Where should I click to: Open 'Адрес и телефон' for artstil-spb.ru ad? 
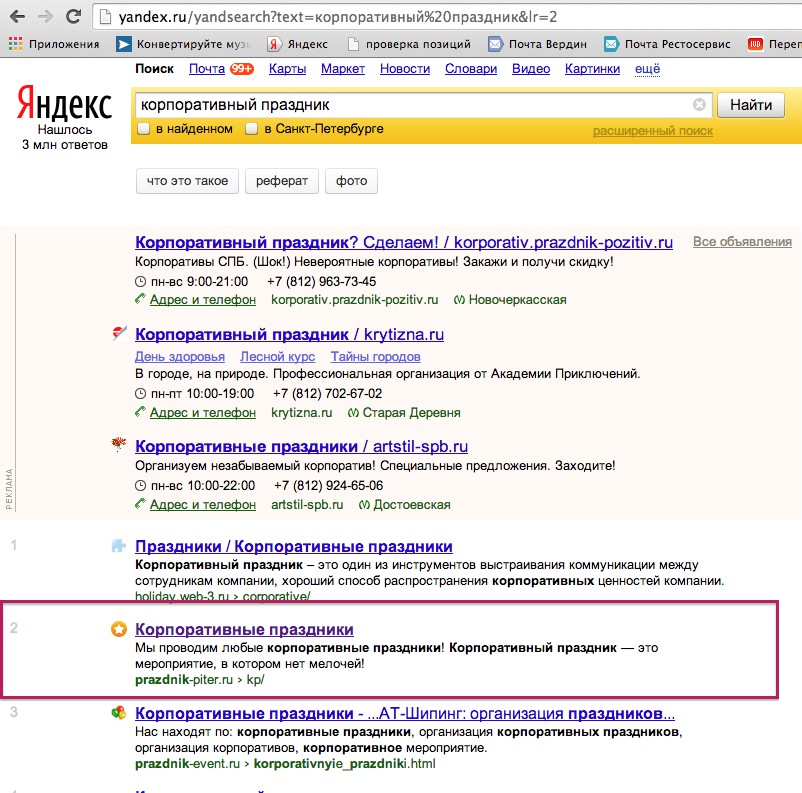pyautogui.click(x=203, y=504)
